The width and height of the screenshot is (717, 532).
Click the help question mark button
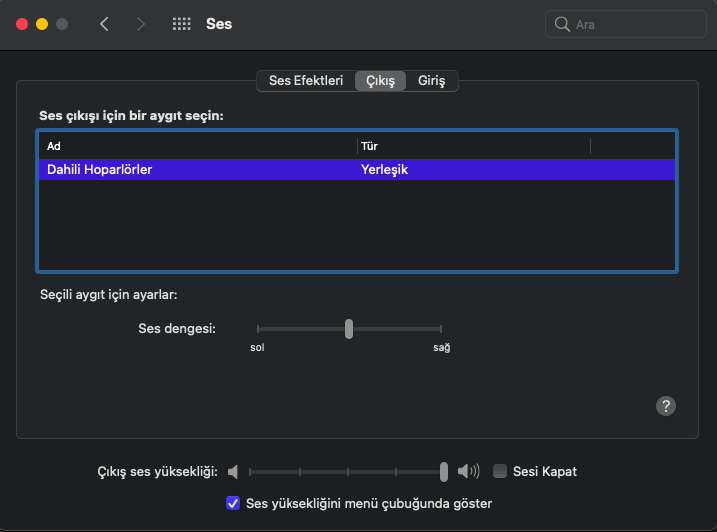(666, 405)
